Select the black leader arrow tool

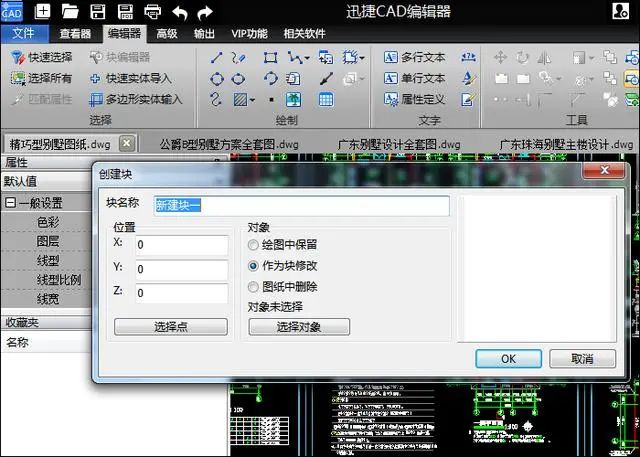pos(326,78)
